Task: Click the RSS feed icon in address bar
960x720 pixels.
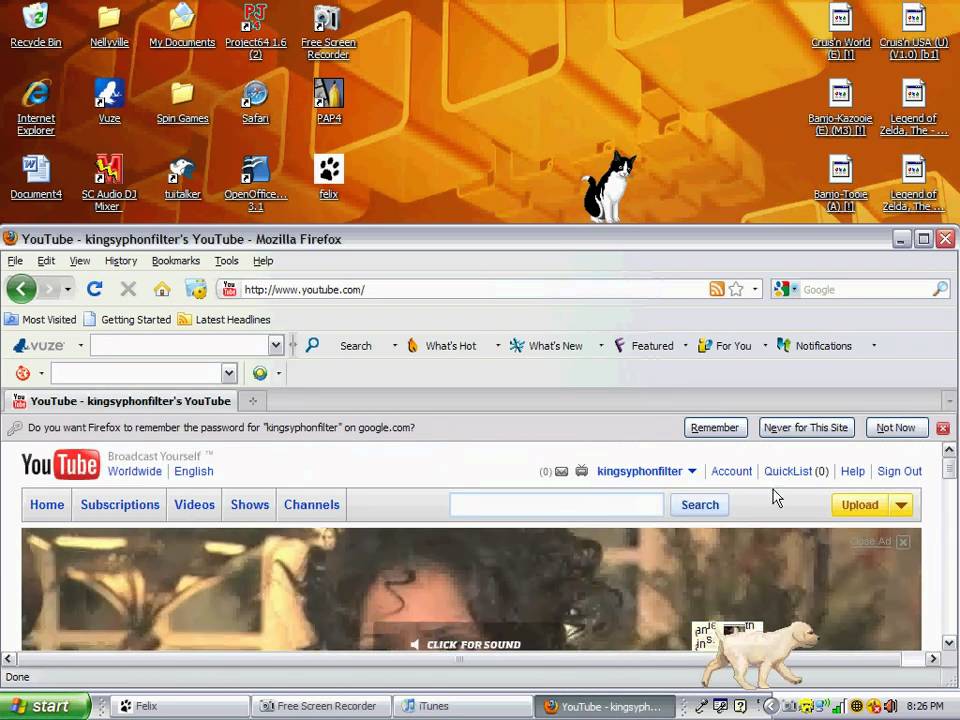Action: tap(717, 289)
